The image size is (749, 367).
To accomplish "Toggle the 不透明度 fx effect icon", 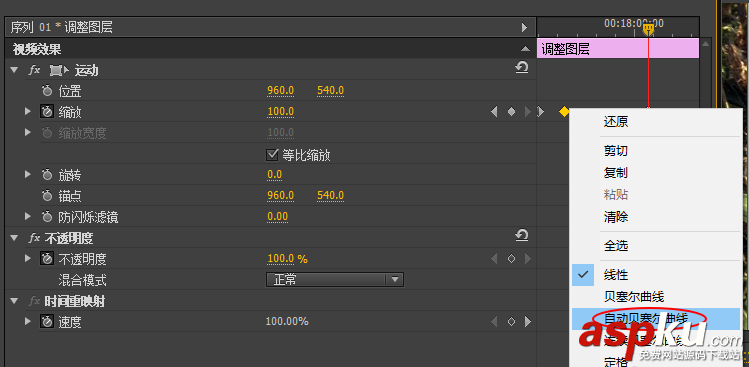I will click(34, 237).
